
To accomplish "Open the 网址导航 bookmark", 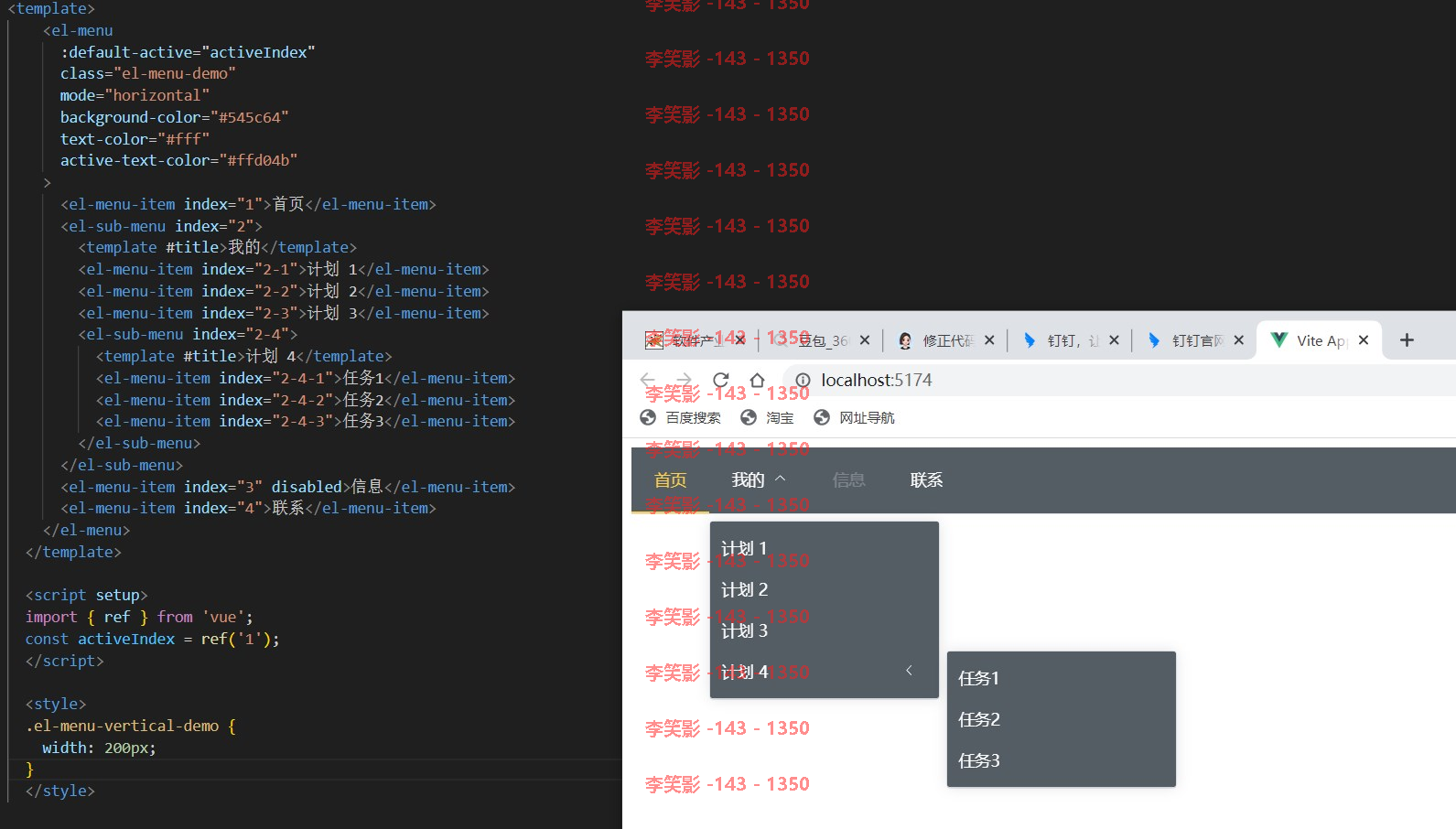I will (x=854, y=418).
